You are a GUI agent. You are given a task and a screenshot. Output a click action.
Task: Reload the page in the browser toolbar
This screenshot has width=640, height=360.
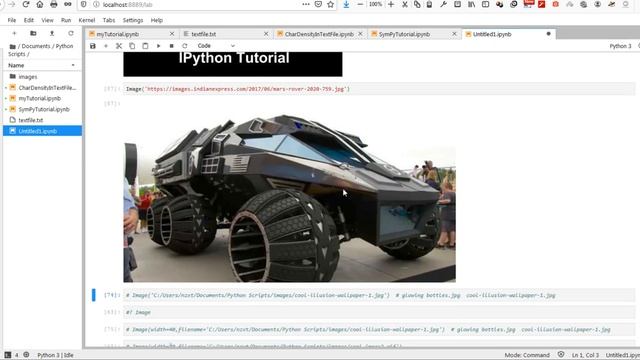[26, 4]
